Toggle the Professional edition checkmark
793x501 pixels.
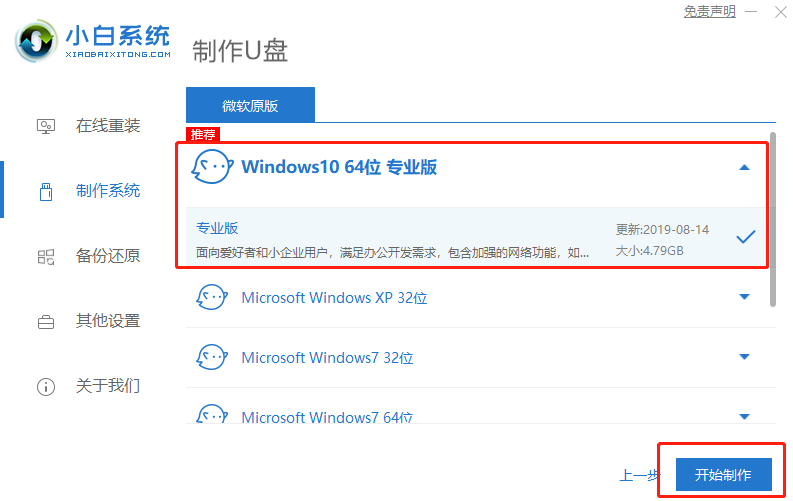pos(745,237)
